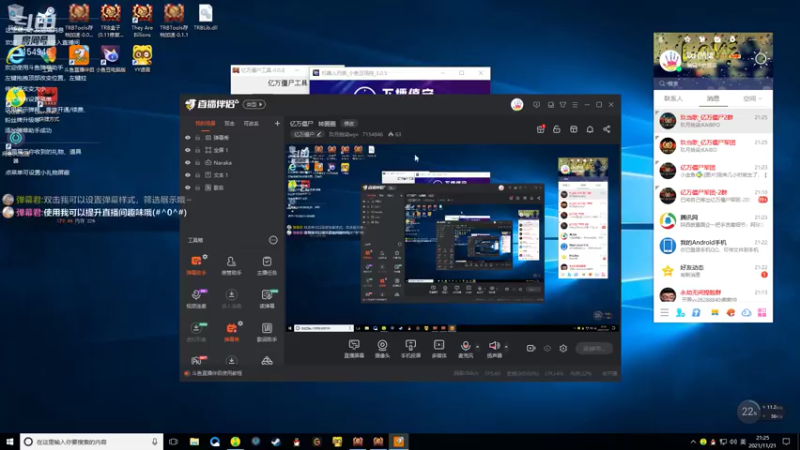Expand microphone options arrow
The width and height of the screenshot is (800, 450).
coord(478,347)
